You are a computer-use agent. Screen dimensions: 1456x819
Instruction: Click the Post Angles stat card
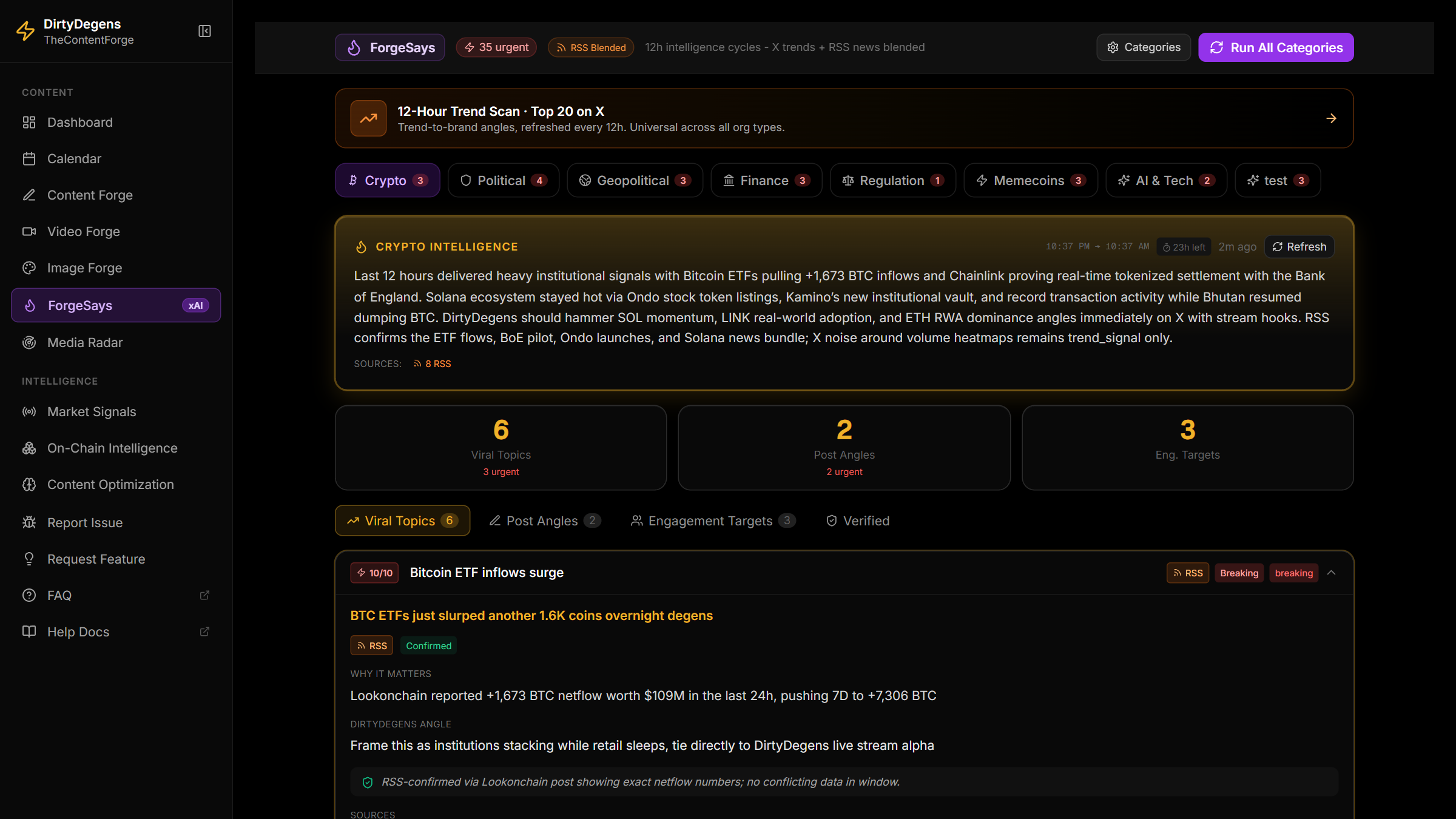click(x=844, y=448)
